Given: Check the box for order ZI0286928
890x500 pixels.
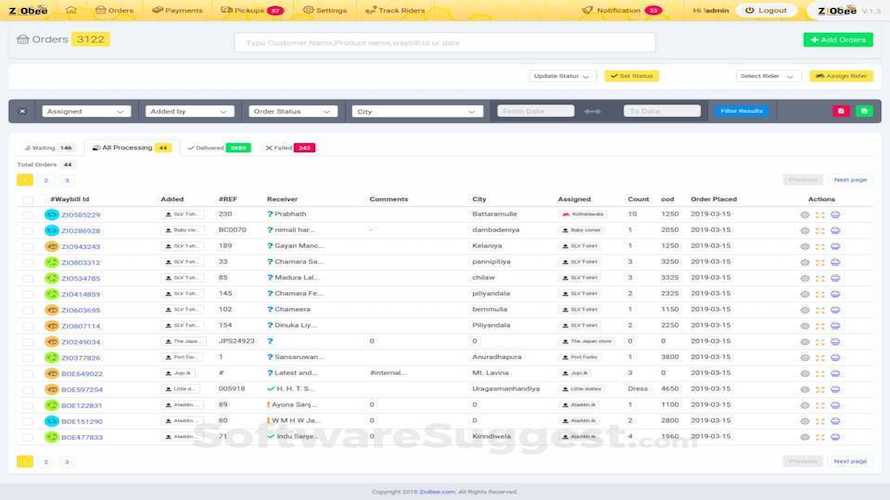Looking at the screenshot, I should pyautogui.click(x=27, y=231).
